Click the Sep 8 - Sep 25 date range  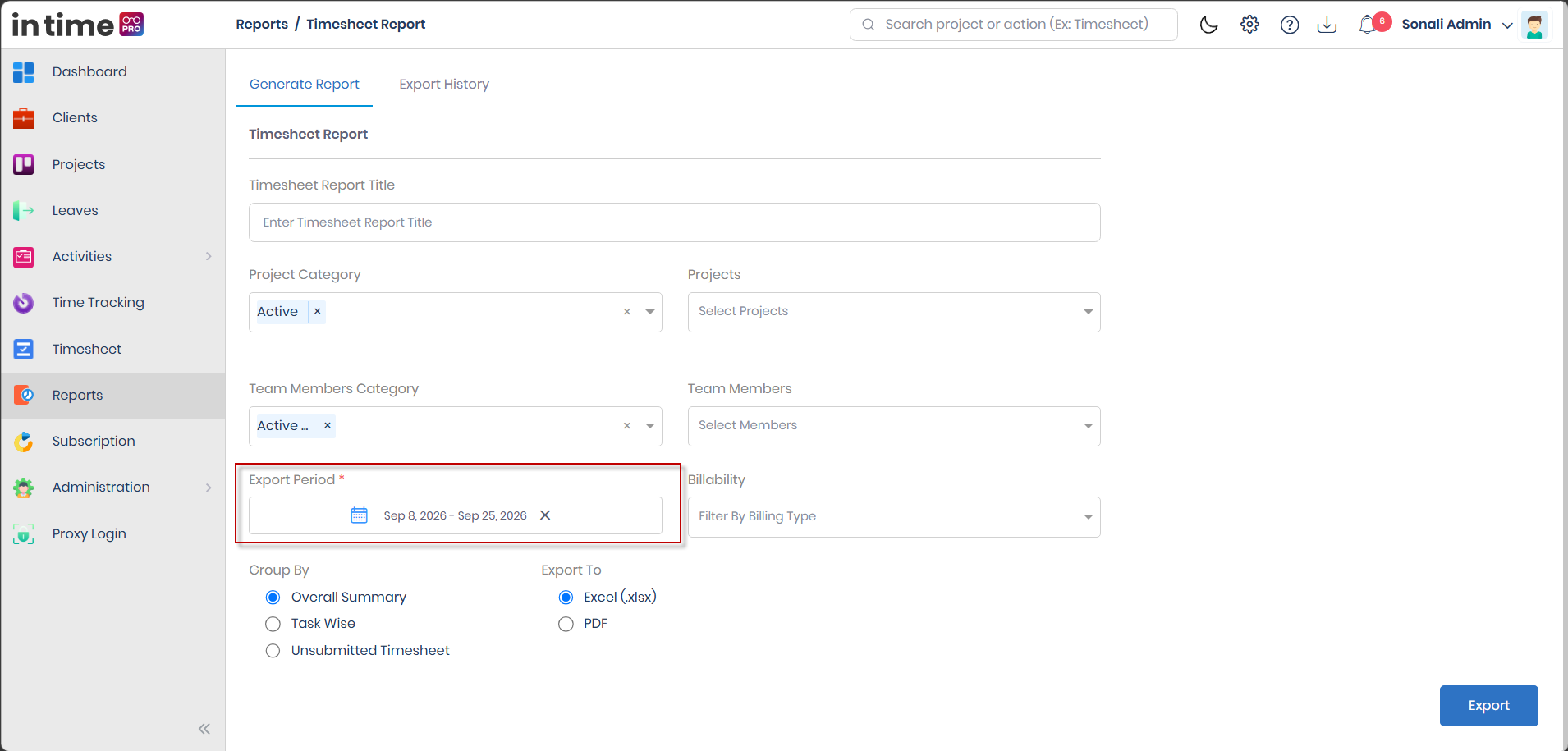pos(455,515)
